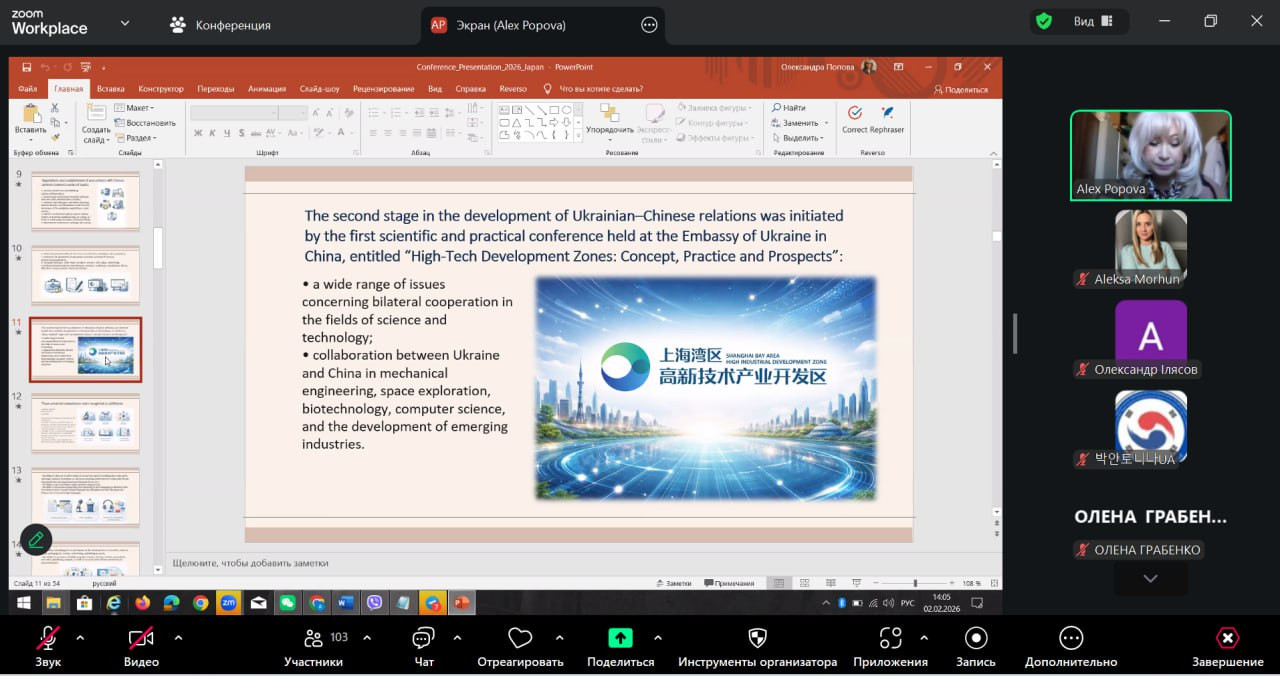Start recording the meeting

tap(975, 638)
